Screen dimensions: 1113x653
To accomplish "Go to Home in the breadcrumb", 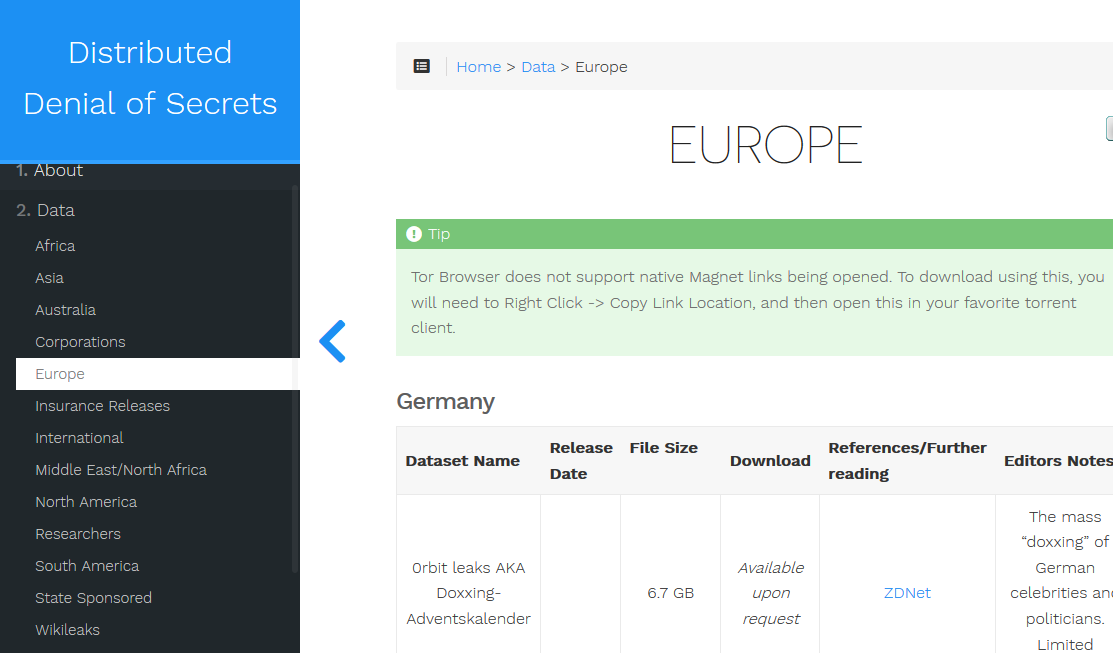I will tap(478, 67).
